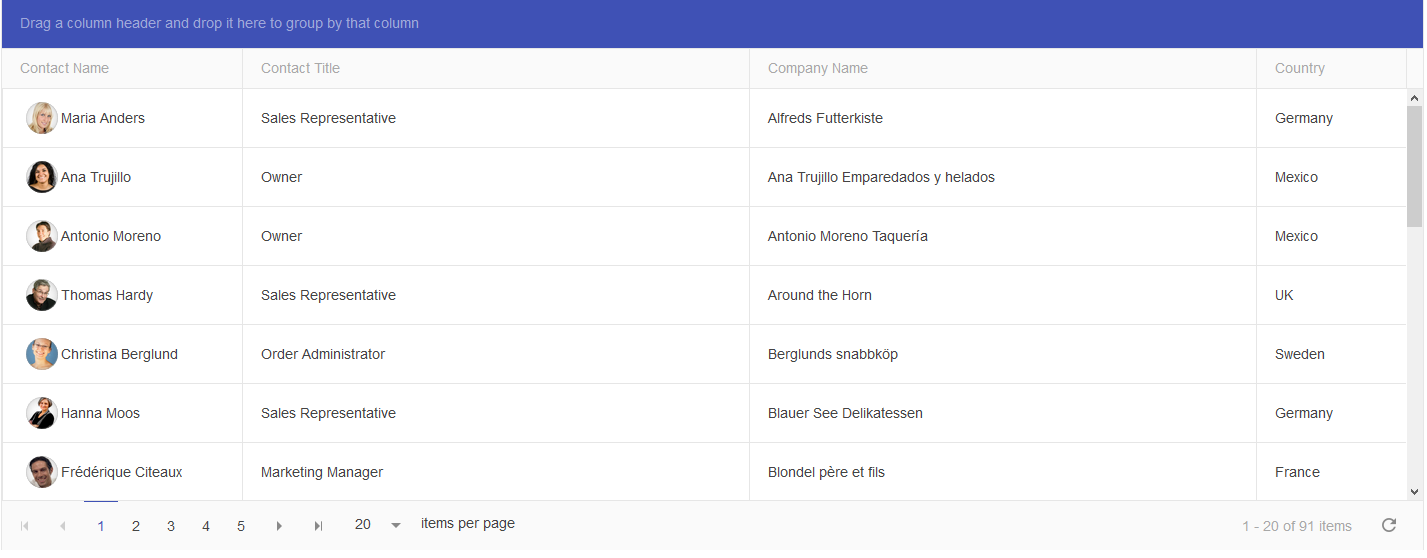
Task: Sort by the Country column header
Action: click(x=1299, y=68)
